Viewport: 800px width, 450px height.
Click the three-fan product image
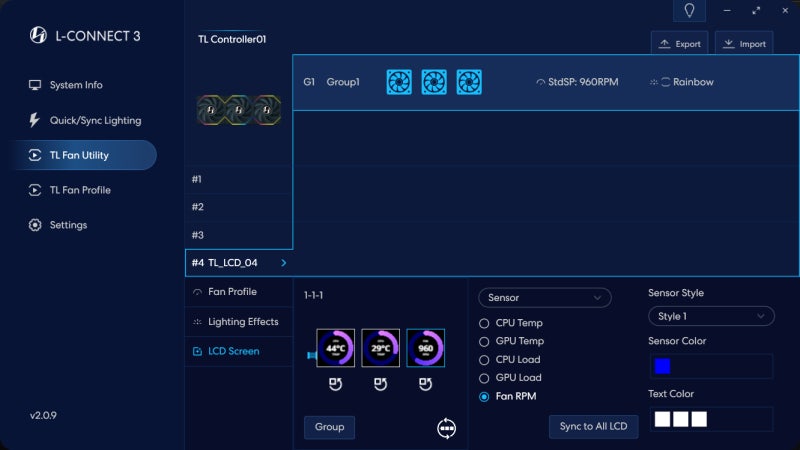coord(239,110)
